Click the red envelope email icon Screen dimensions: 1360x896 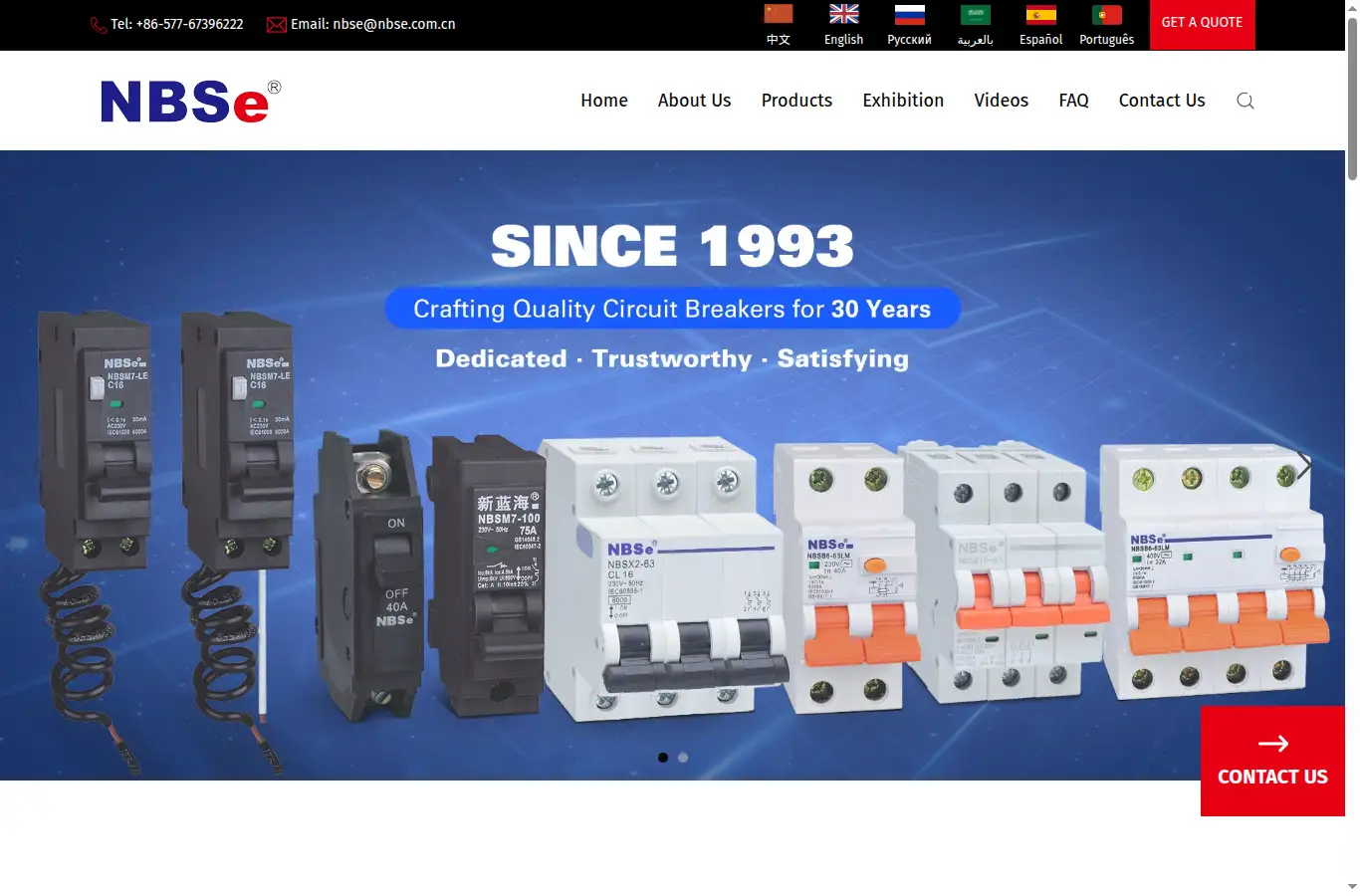(x=277, y=25)
